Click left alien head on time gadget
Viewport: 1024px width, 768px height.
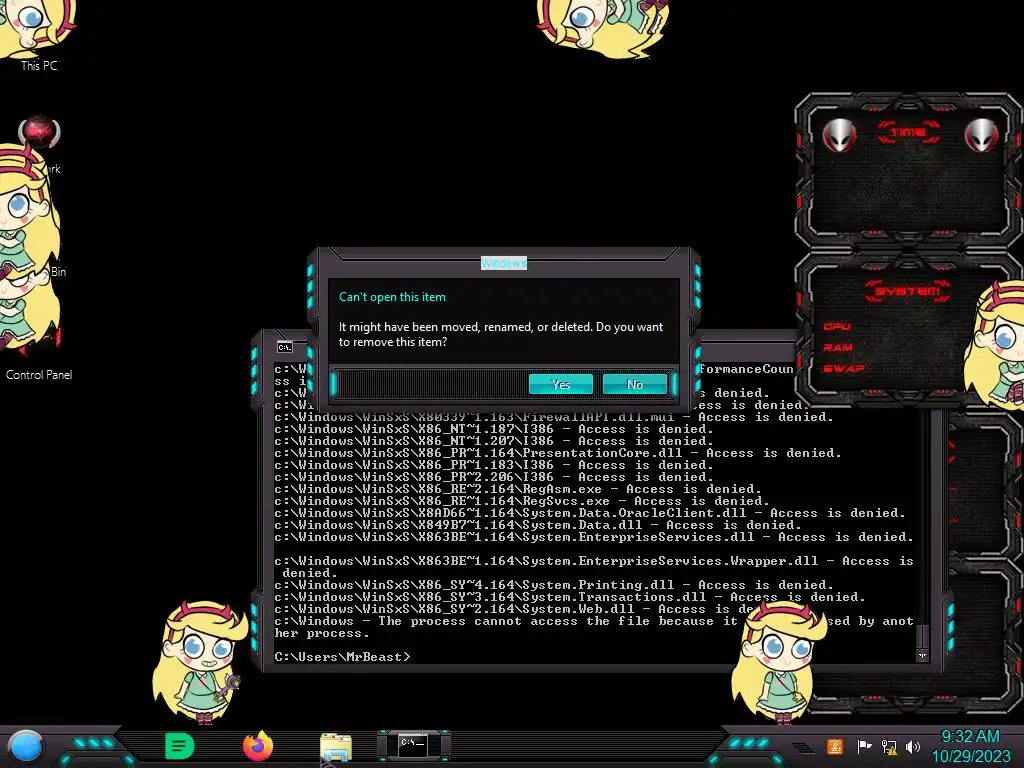coord(839,135)
